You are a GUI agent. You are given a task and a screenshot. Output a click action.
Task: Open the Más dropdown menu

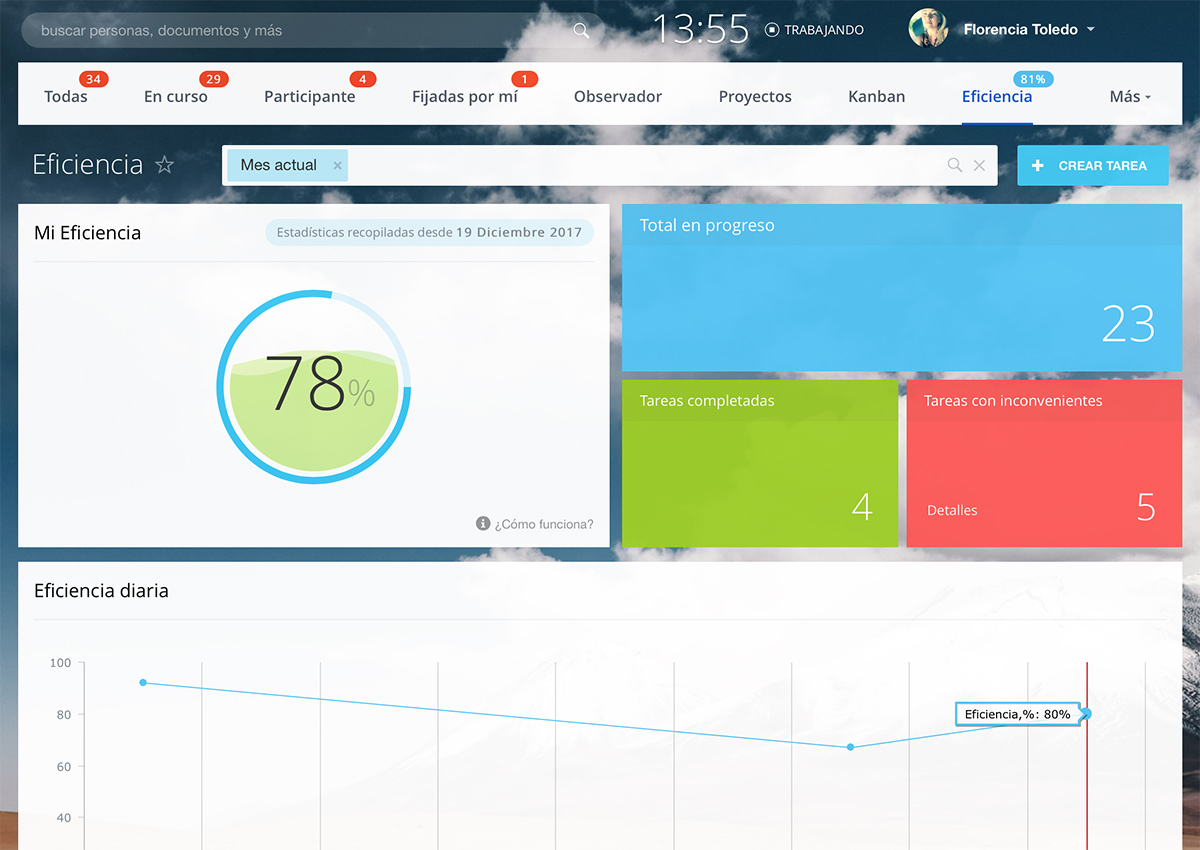(1130, 97)
